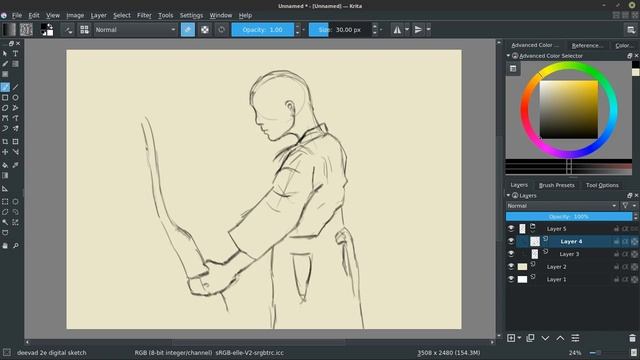Adjust layer Opacity 100% slider

(569, 217)
